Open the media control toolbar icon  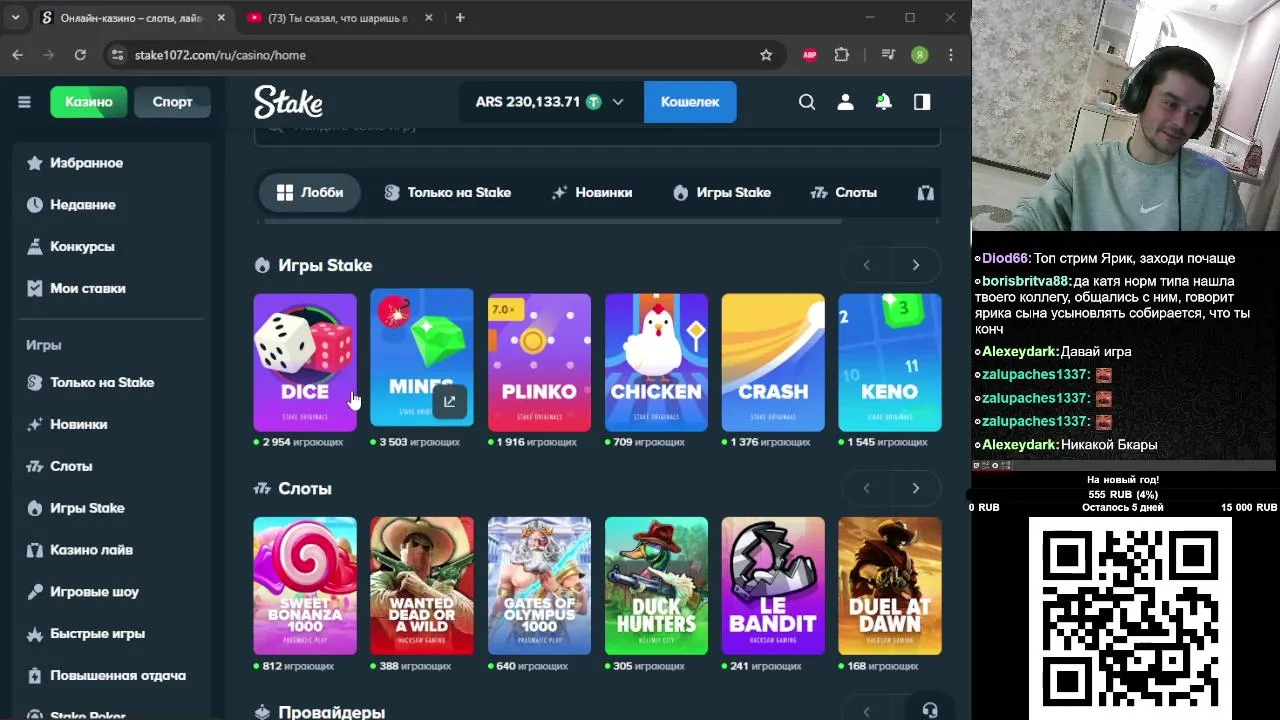[x=888, y=55]
